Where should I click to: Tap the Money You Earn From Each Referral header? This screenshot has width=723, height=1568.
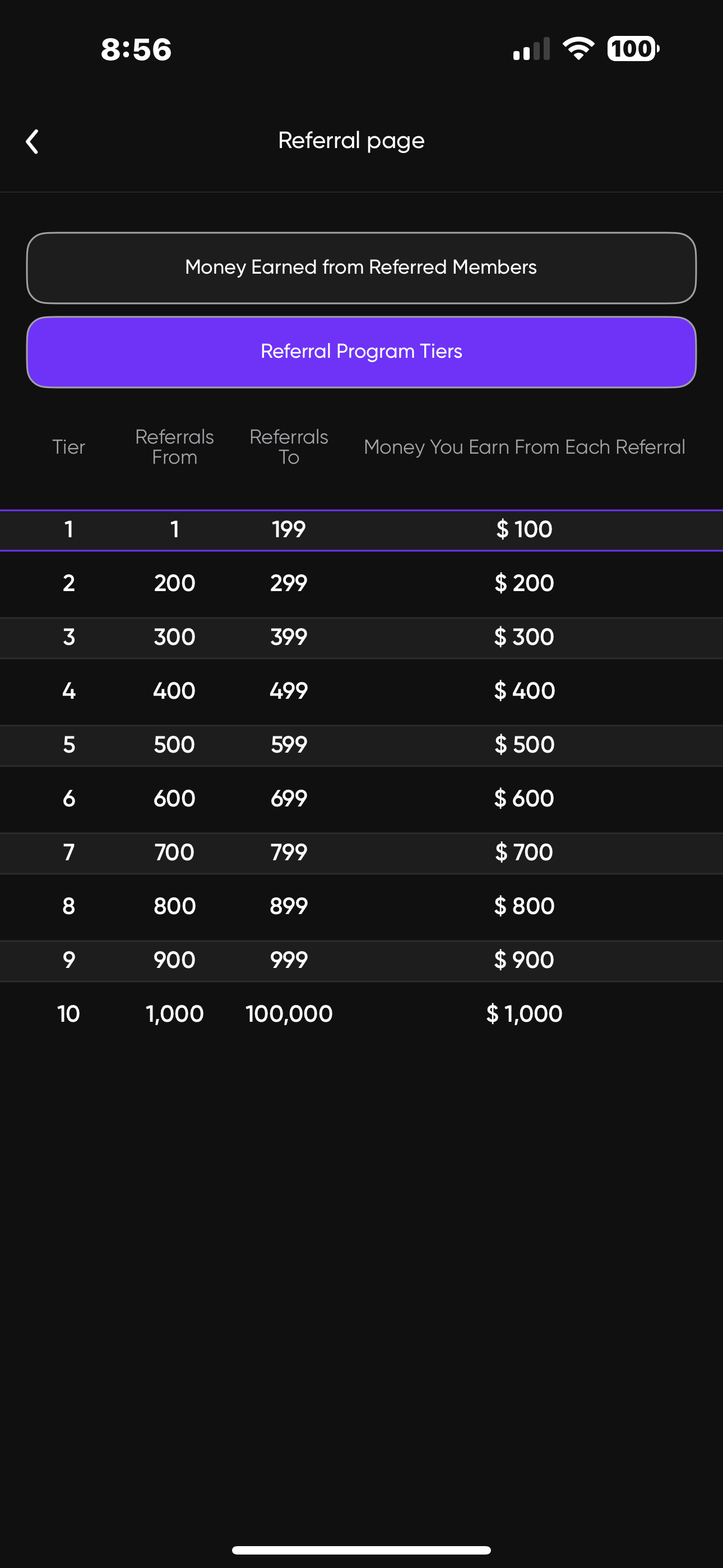(524, 448)
